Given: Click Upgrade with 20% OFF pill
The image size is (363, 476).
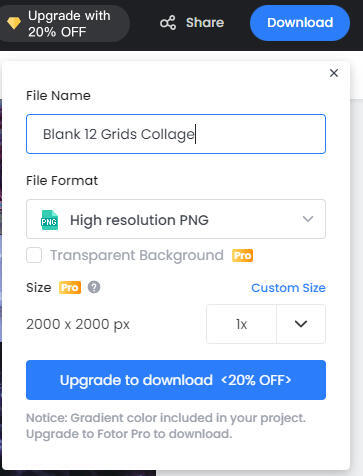Looking at the screenshot, I should (x=63, y=23).
